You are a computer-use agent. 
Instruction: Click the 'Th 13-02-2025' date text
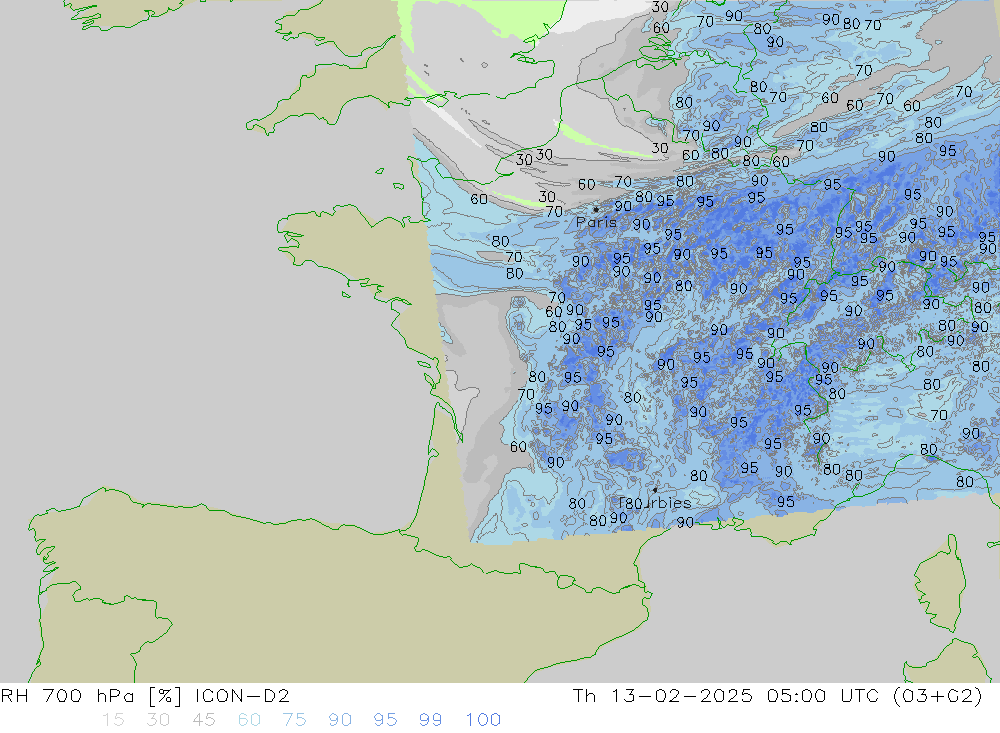[x=663, y=696]
